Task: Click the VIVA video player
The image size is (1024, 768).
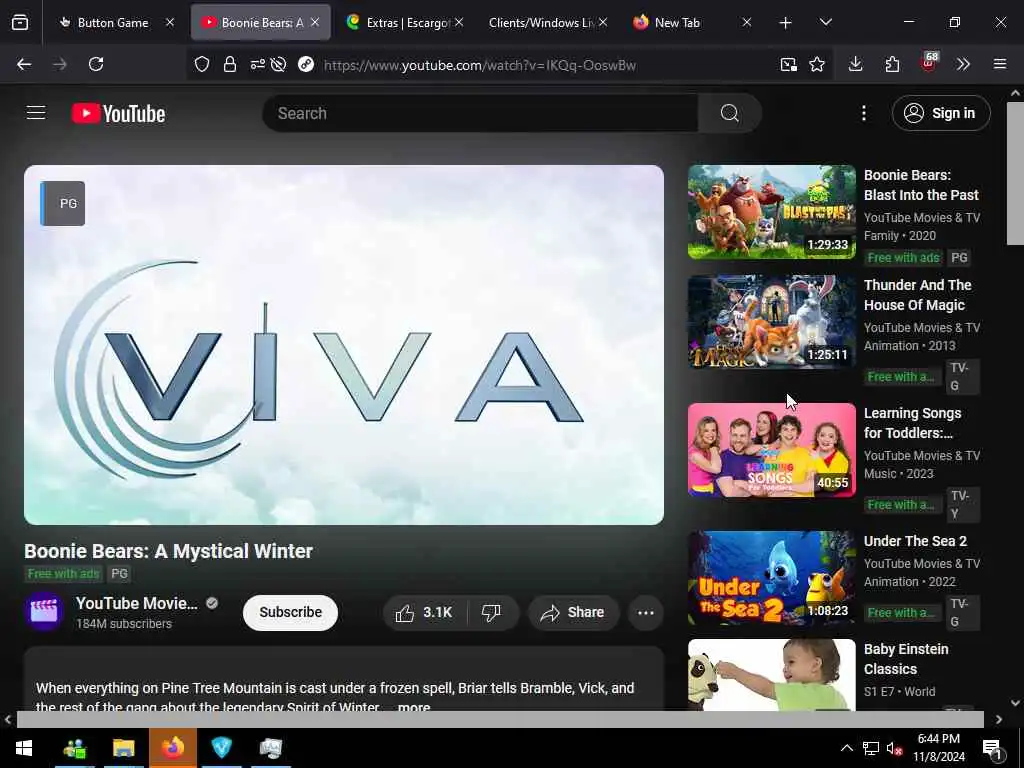Action: point(344,344)
